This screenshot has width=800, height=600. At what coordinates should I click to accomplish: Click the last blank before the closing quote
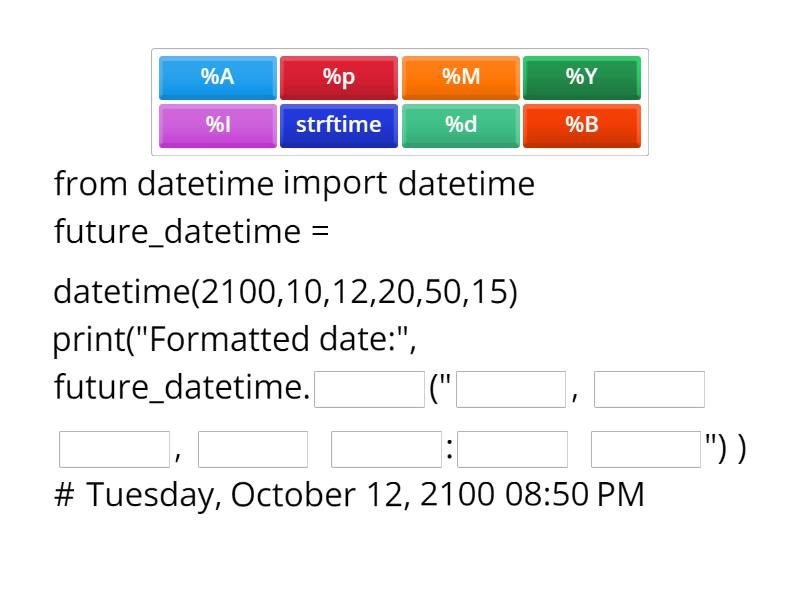tap(646, 448)
